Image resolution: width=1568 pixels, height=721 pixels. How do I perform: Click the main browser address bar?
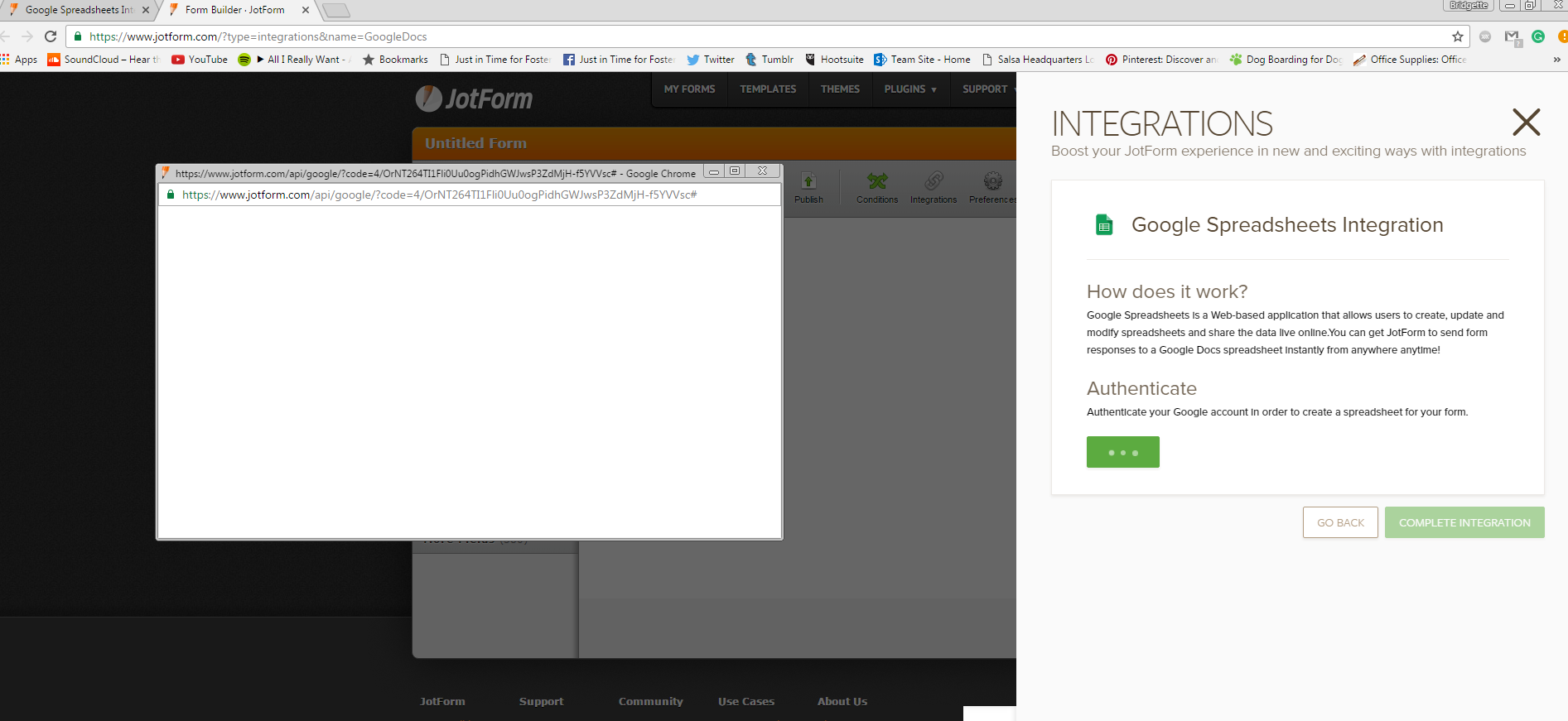point(745,36)
